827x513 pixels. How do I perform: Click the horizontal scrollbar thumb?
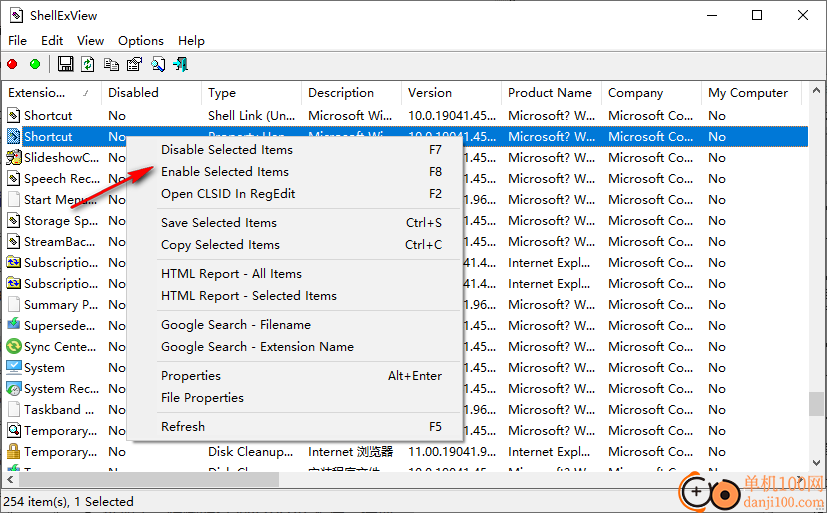(149, 480)
